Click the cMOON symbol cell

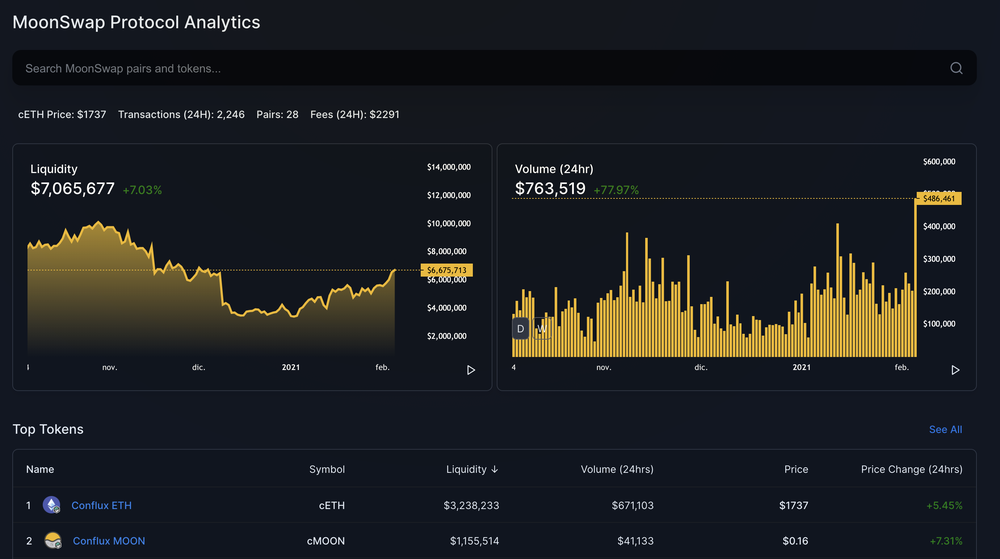pos(326,541)
